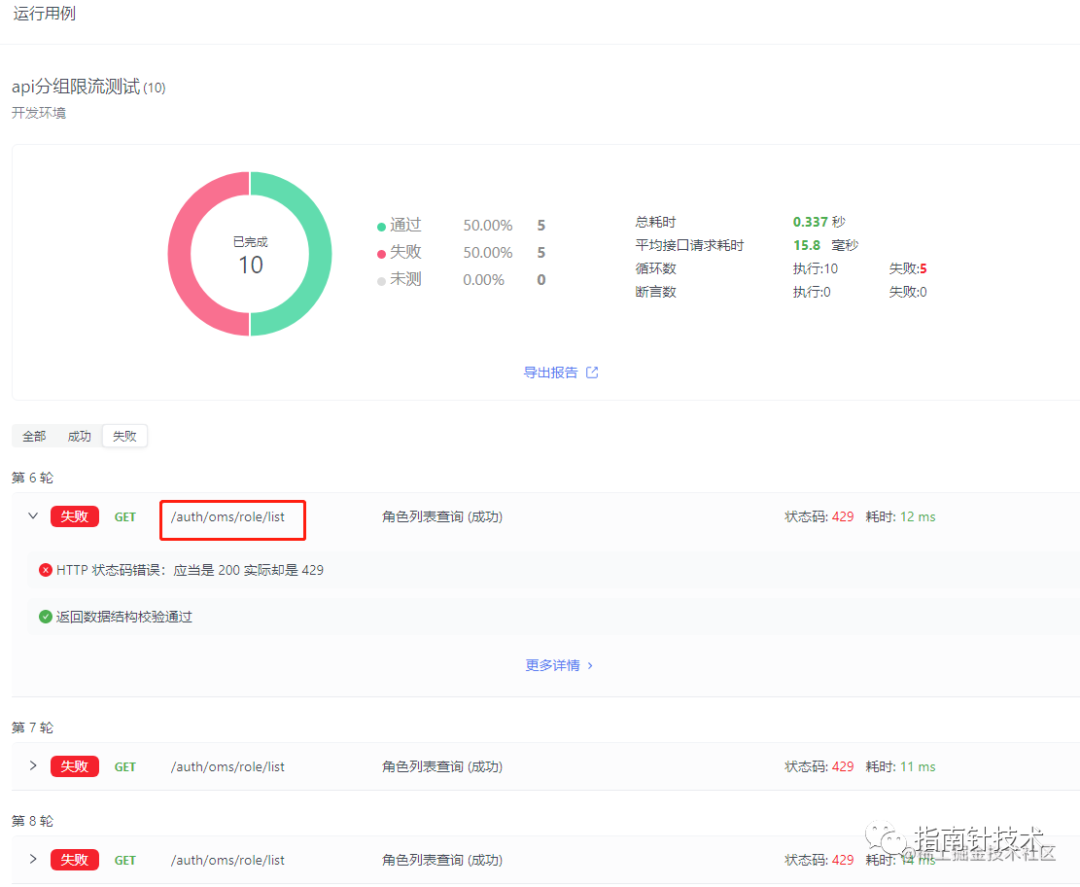The height and width of the screenshot is (887, 1080).
Task: Click status code 429 in round 6
Action: (842, 517)
